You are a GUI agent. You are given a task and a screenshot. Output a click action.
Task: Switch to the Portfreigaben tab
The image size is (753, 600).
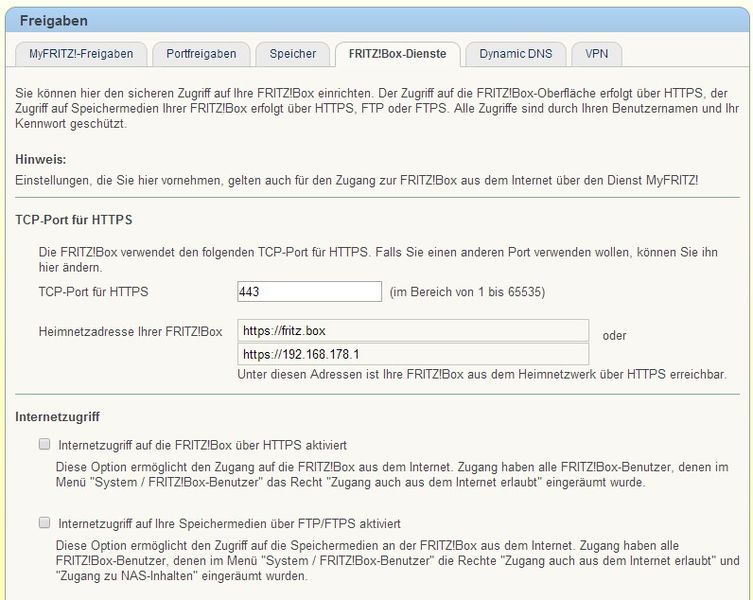(x=201, y=54)
